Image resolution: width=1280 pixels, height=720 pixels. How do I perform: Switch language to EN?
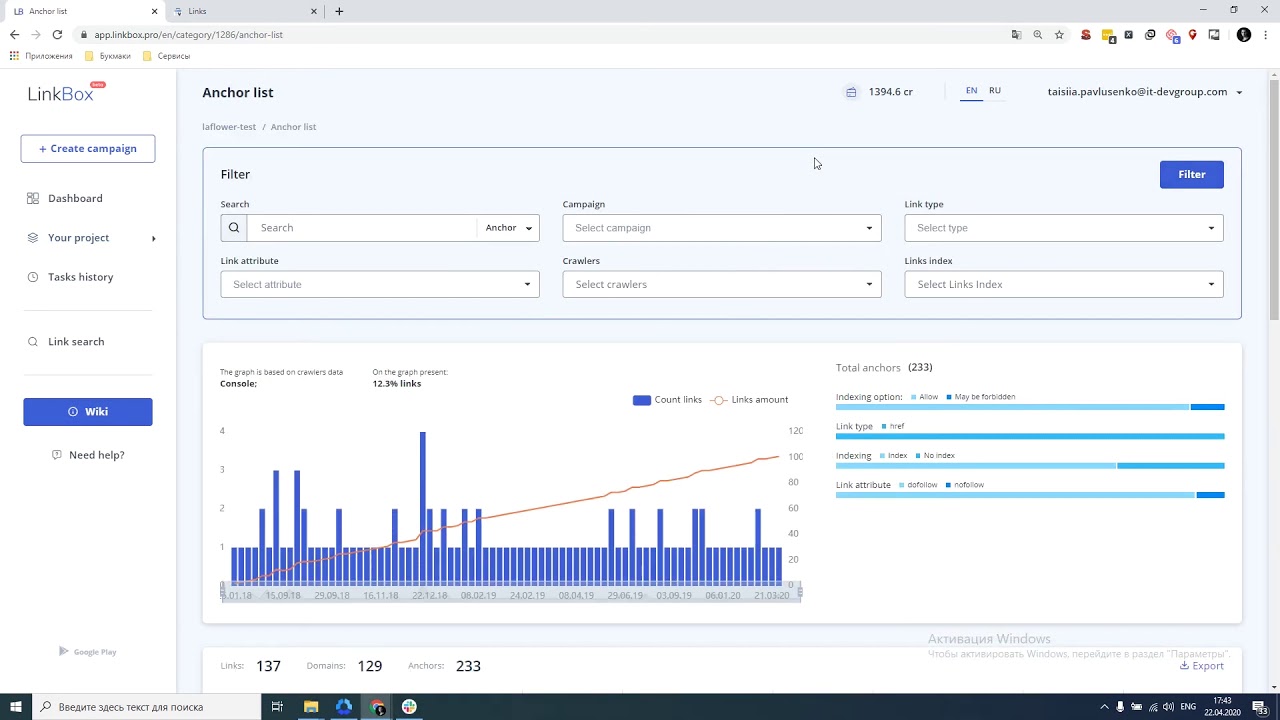click(971, 91)
